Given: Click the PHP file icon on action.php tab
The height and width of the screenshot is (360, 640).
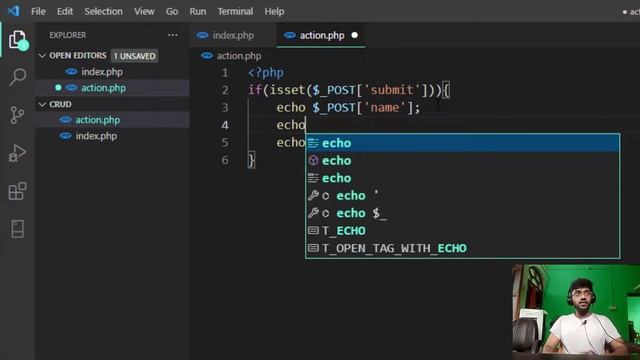Looking at the screenshot, I should [x=290, y=35].
